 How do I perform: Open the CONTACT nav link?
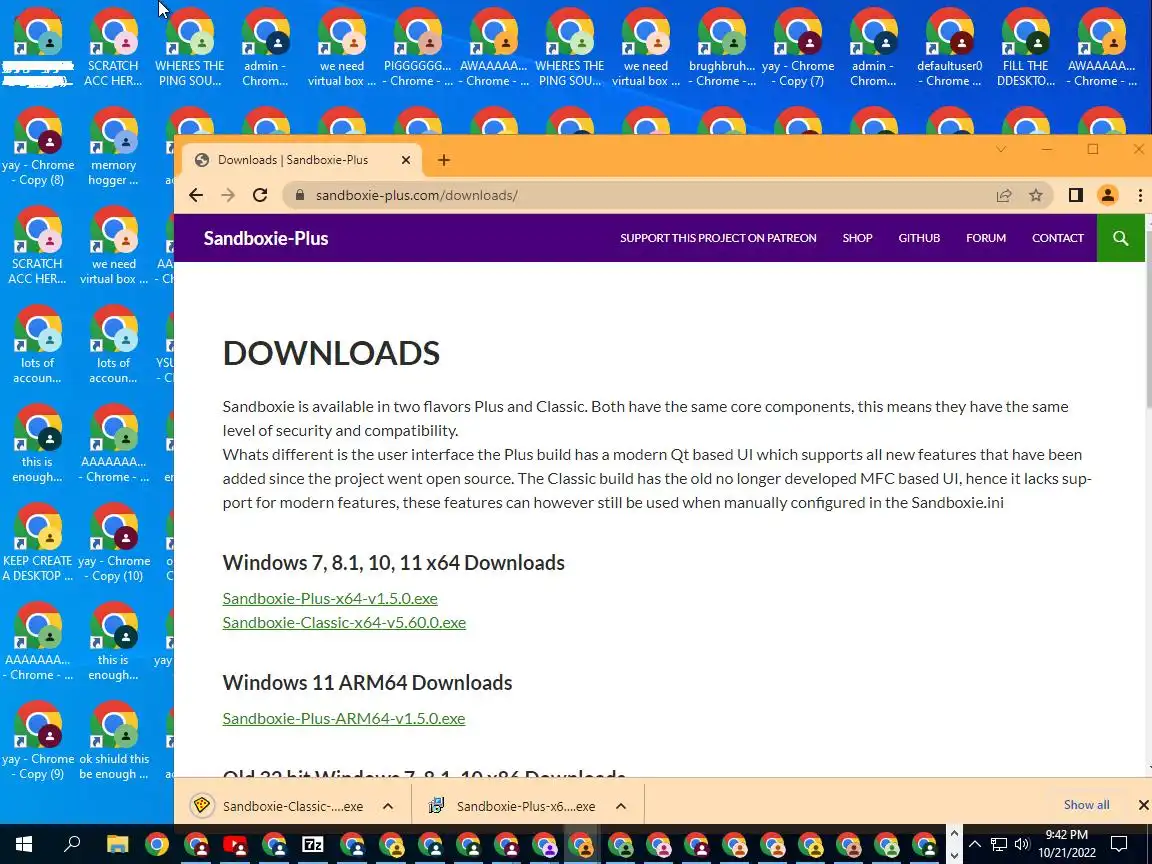point(1058,238)
